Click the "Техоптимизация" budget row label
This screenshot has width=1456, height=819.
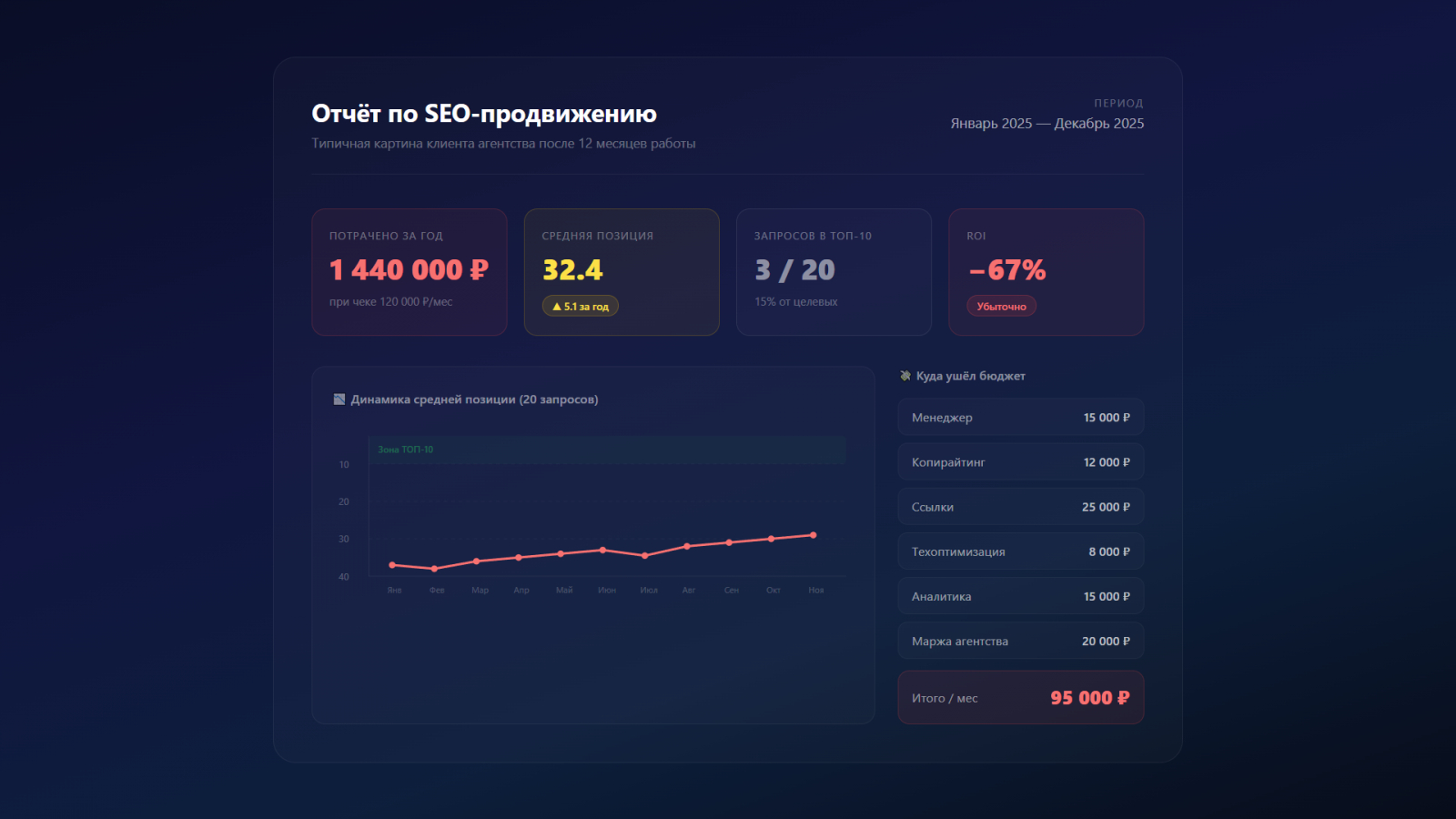pos(958,551)
